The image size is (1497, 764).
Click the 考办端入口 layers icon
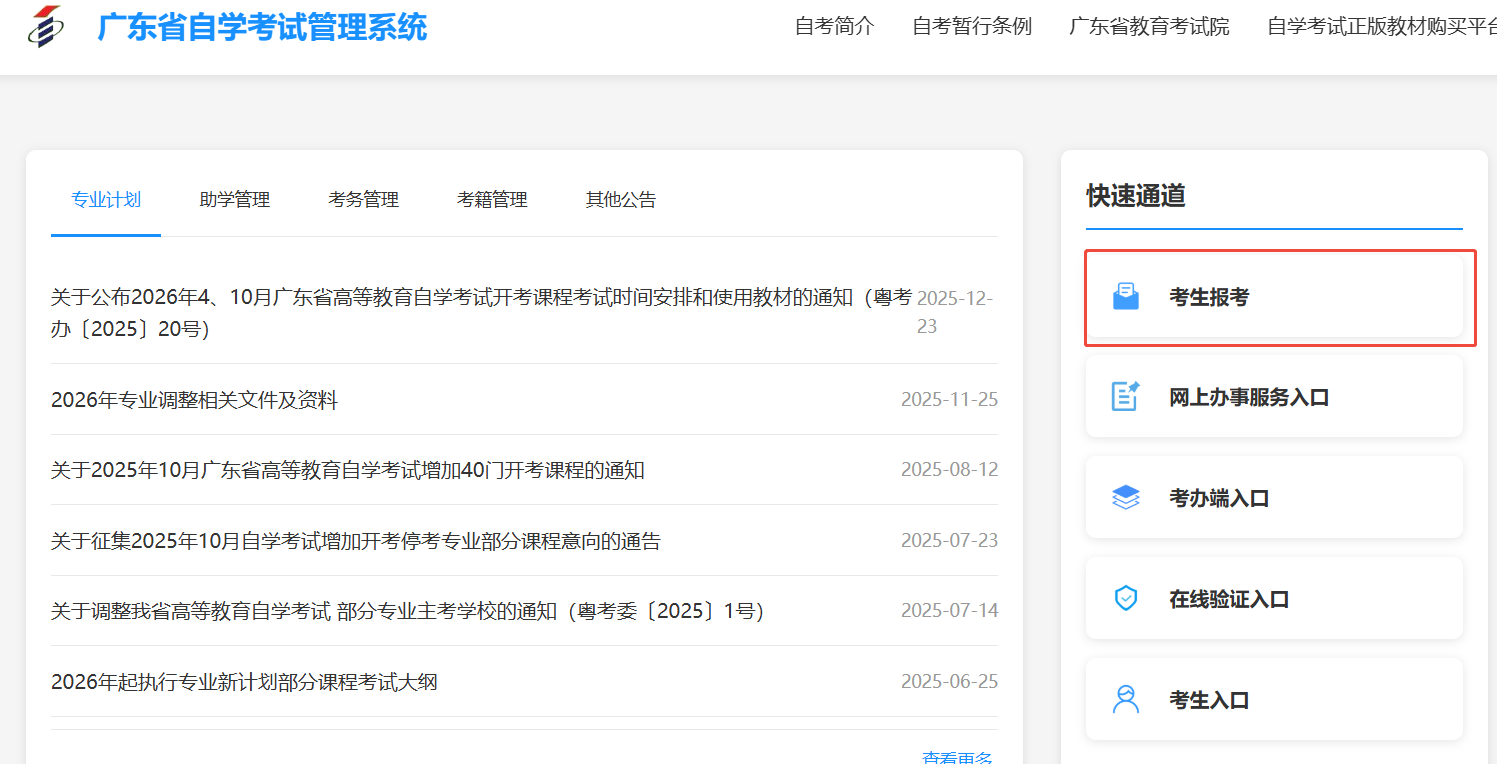click(x=1126, y=498)
